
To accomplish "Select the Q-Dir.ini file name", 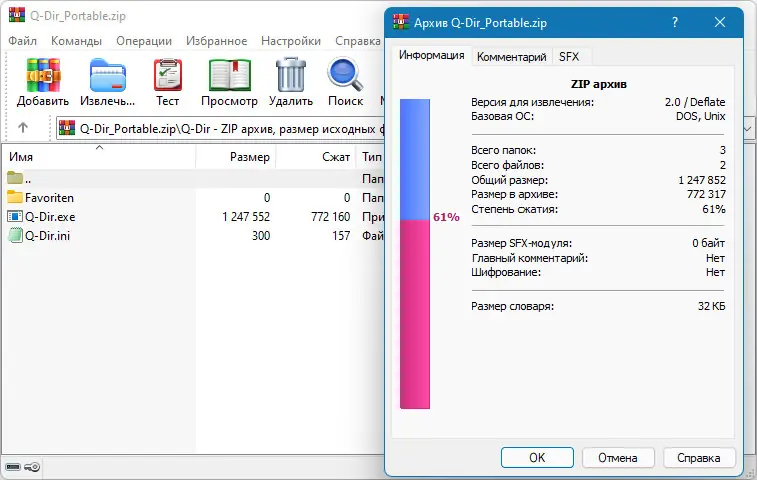I will tap(47, 236).
